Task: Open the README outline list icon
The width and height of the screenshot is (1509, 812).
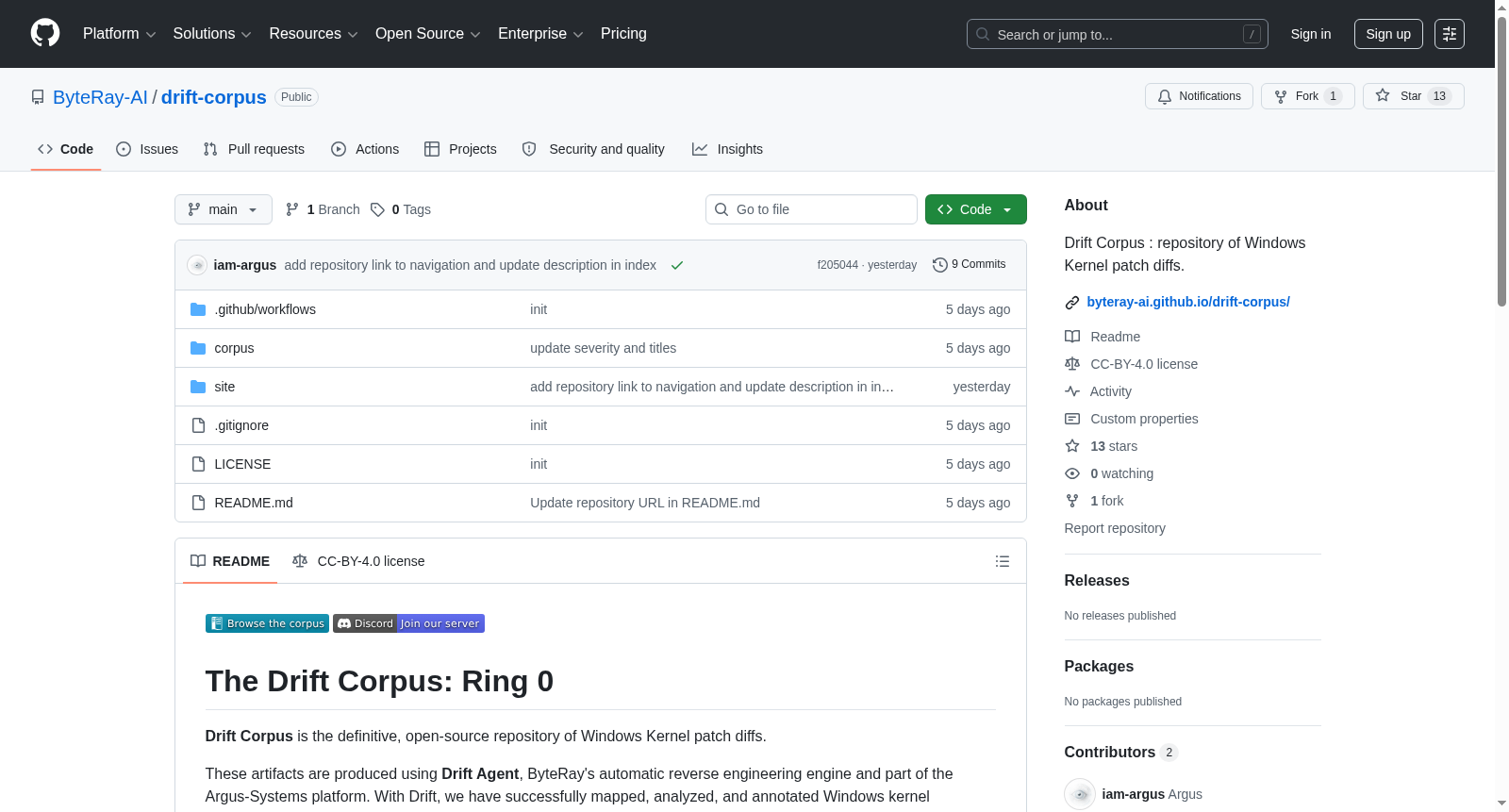Action: coord(1003,561)
